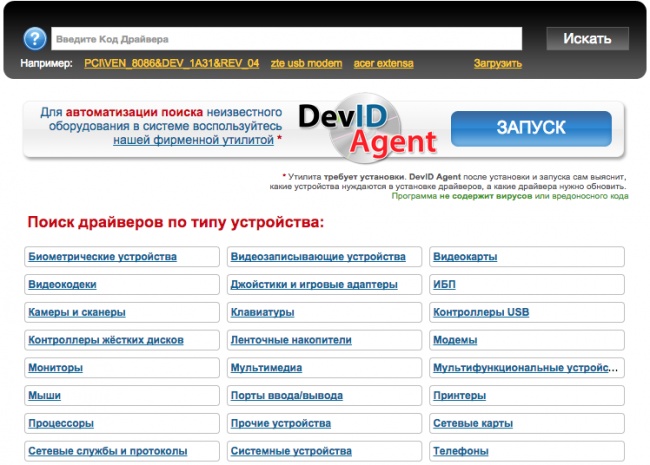The height and width of the screenshot is (465, 650).
Task: Open the PCI\VEN_8086&DEV_1A31&REV_04 example link
Action: (171, 63)
